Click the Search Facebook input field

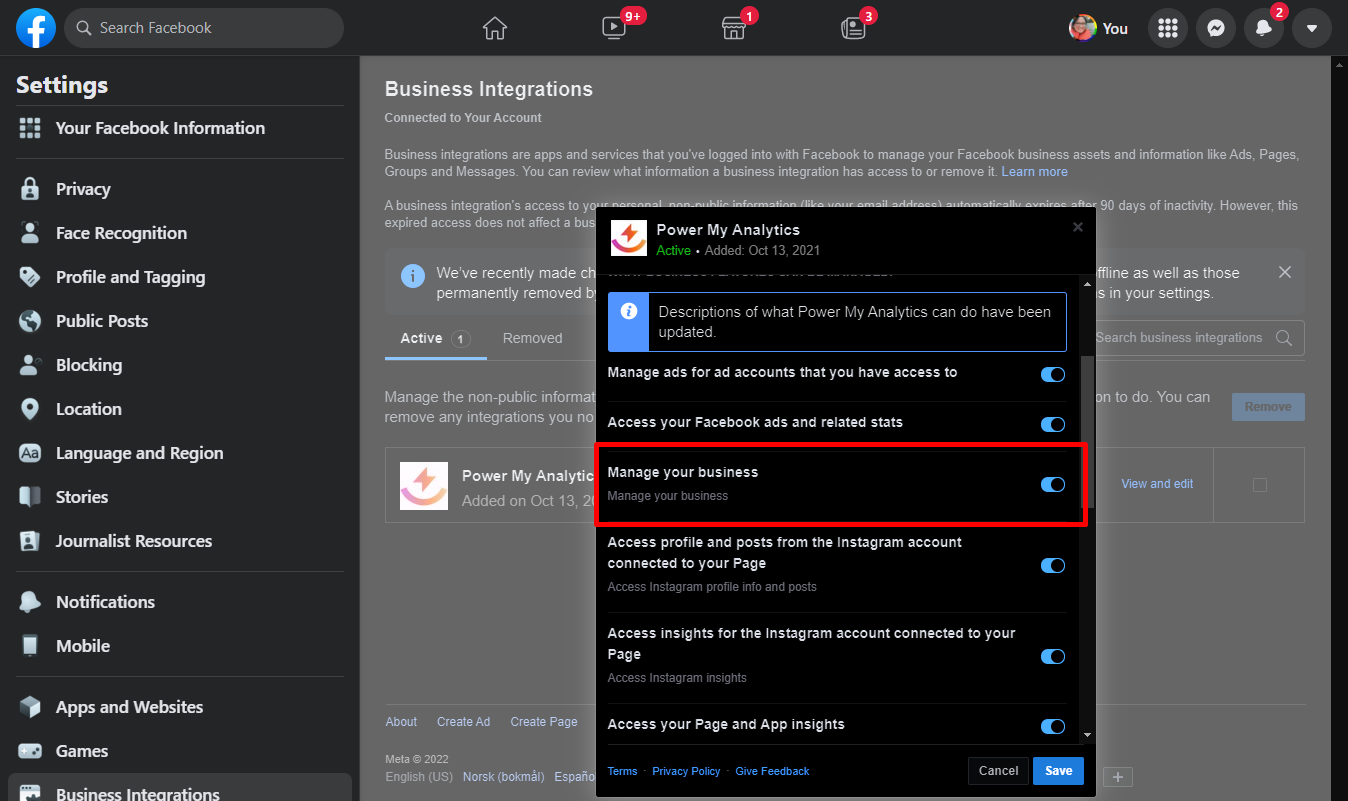[205, 28]
